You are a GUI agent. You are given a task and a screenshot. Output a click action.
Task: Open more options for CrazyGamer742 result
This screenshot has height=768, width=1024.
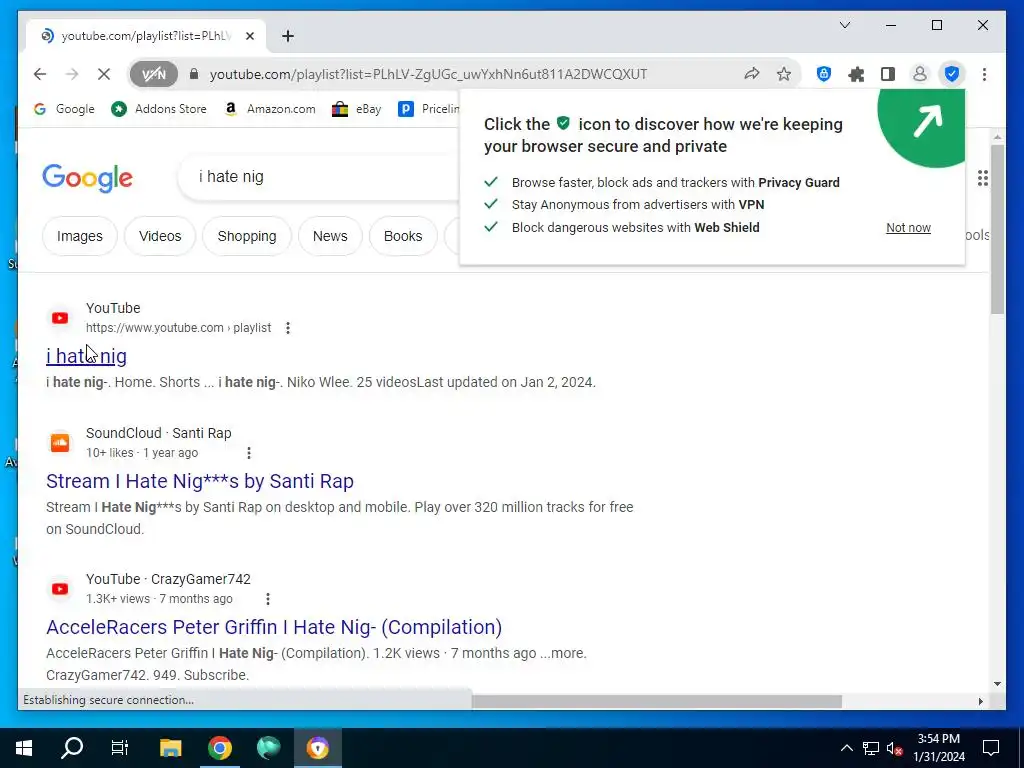(267, 599)
